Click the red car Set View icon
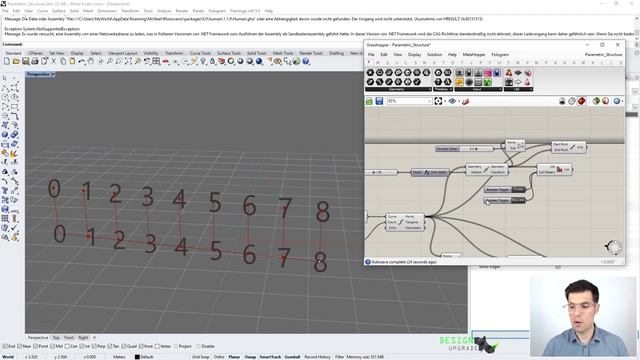The height and width of the screenshot is (360, 640). point(166,61)
